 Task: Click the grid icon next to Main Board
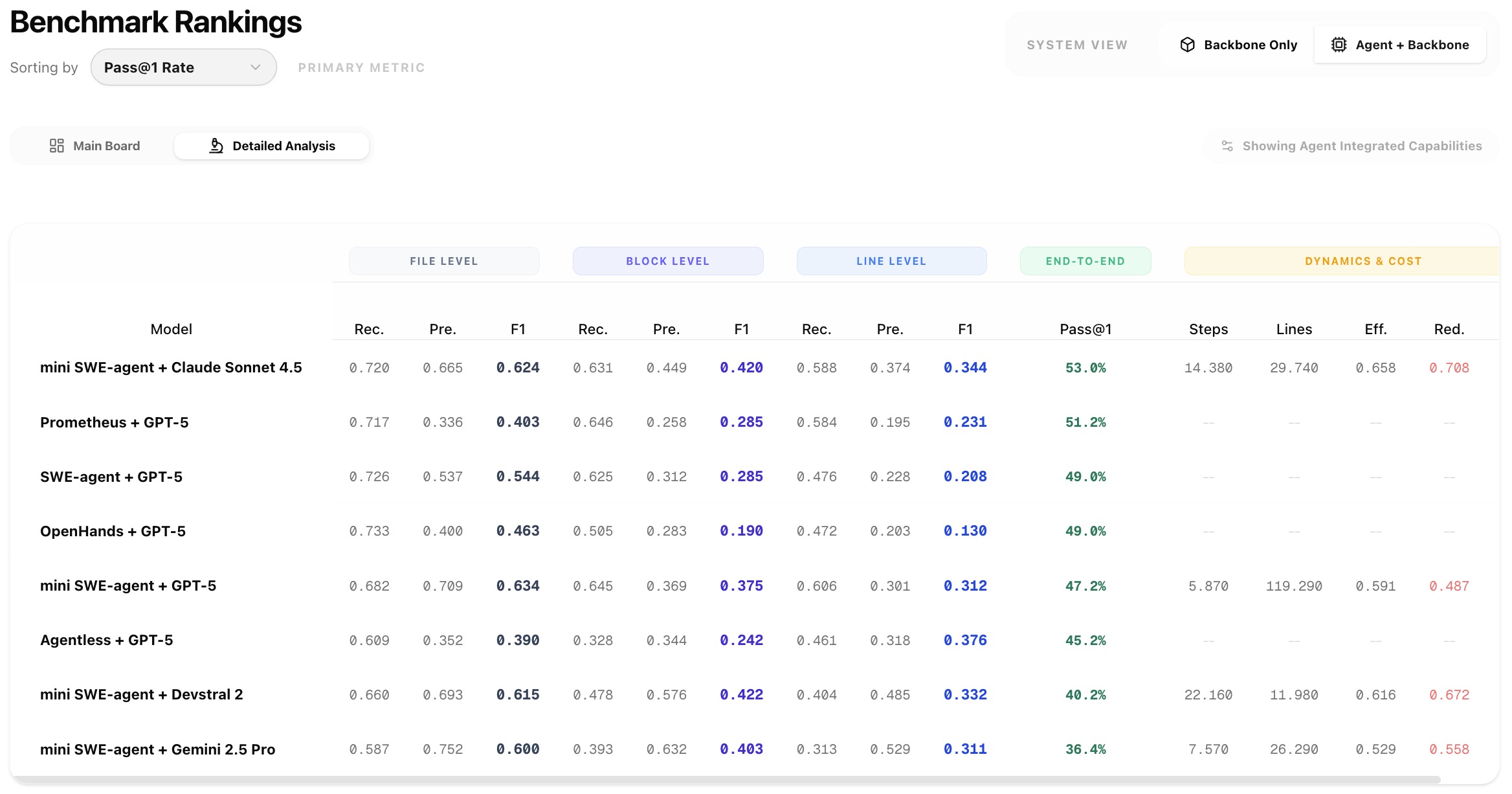[57, 146]
